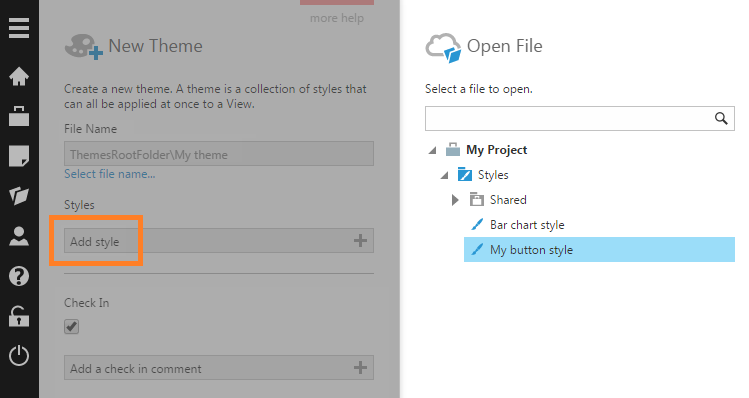Click the plus icon in Add style
749x398 pixels.
click(360, 240)
